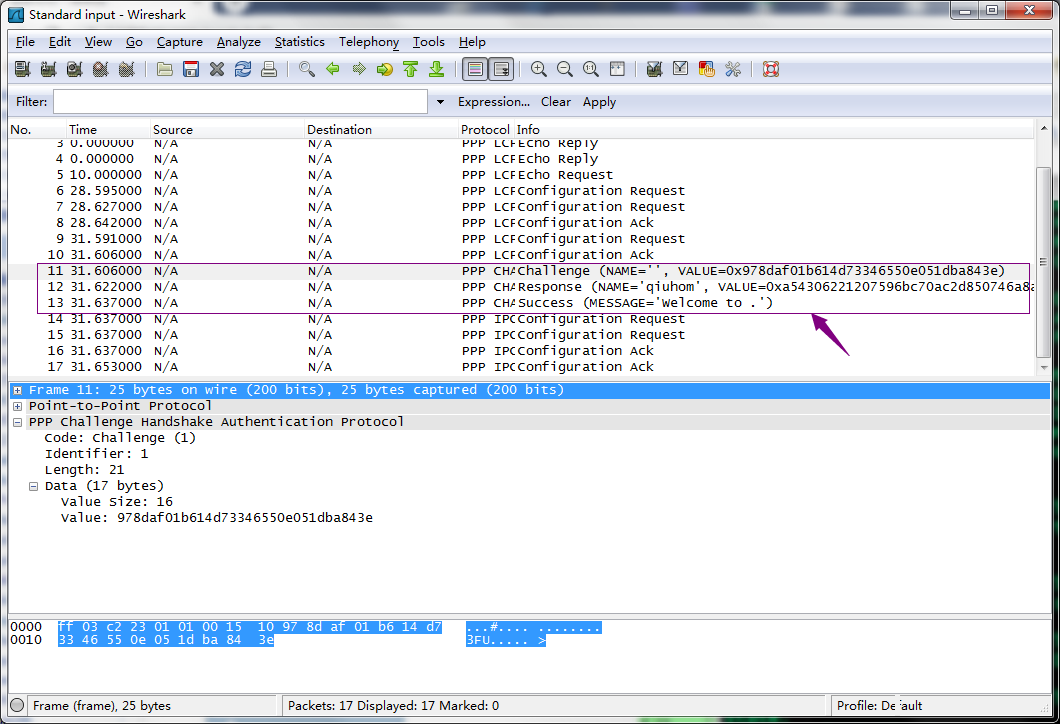Jump to the last packet
1060x724 pixels.
coord(437,69)
